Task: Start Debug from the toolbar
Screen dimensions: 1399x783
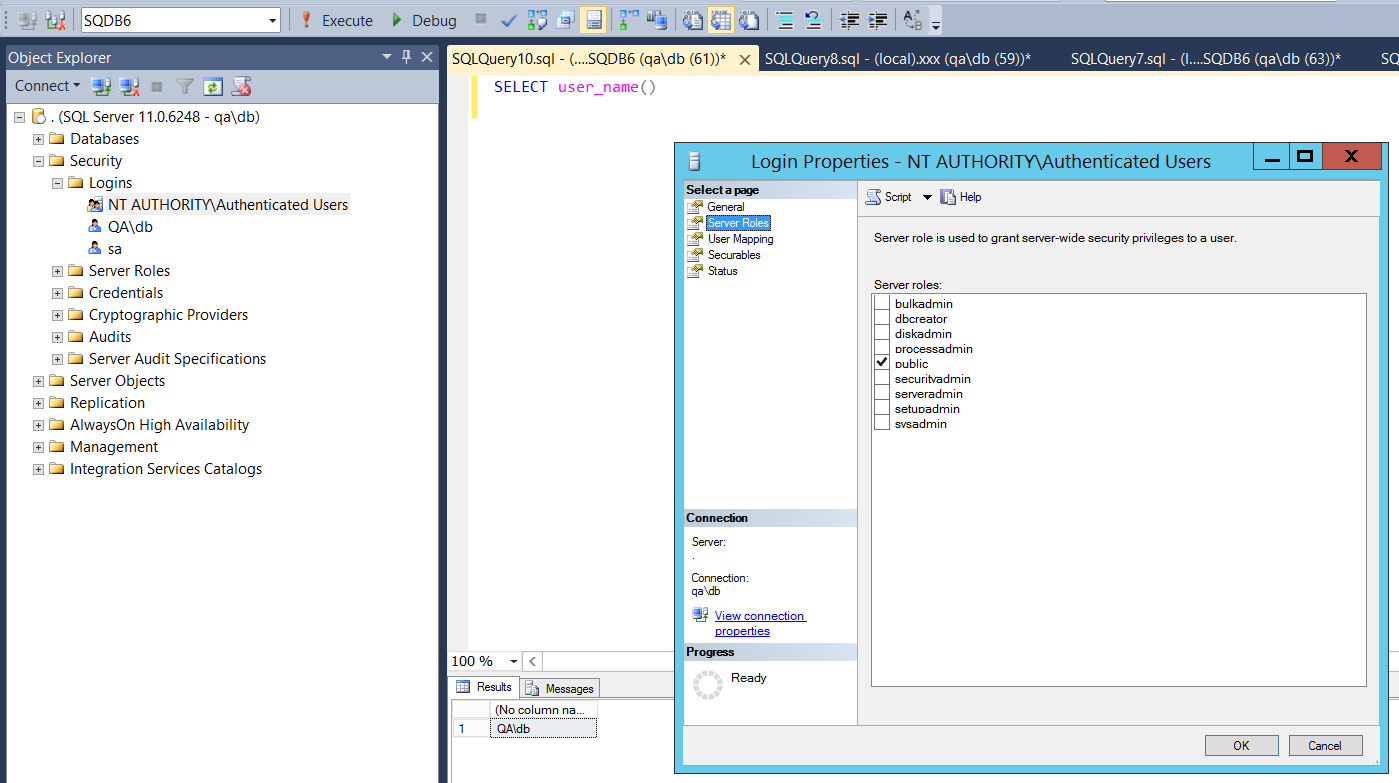Action: point(423,20)
